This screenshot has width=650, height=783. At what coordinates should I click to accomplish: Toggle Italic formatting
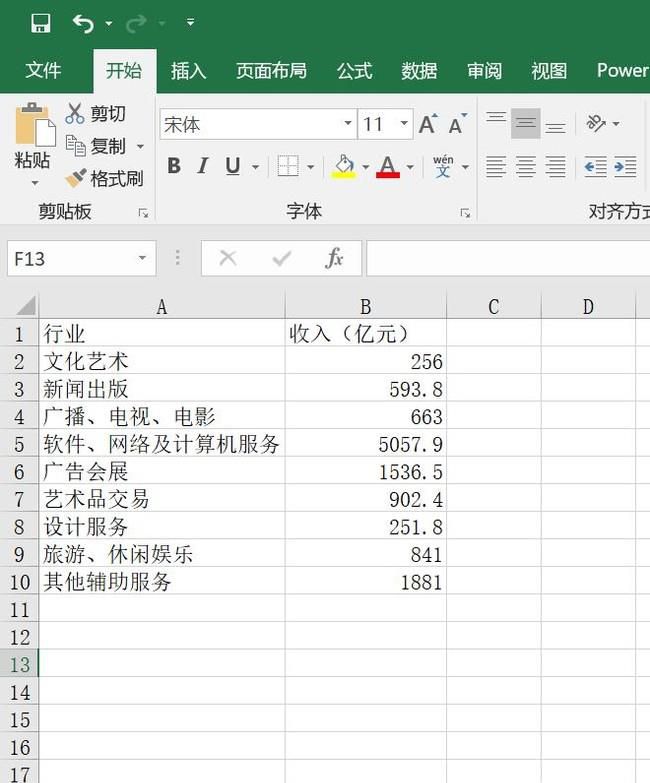pos(203,167)
